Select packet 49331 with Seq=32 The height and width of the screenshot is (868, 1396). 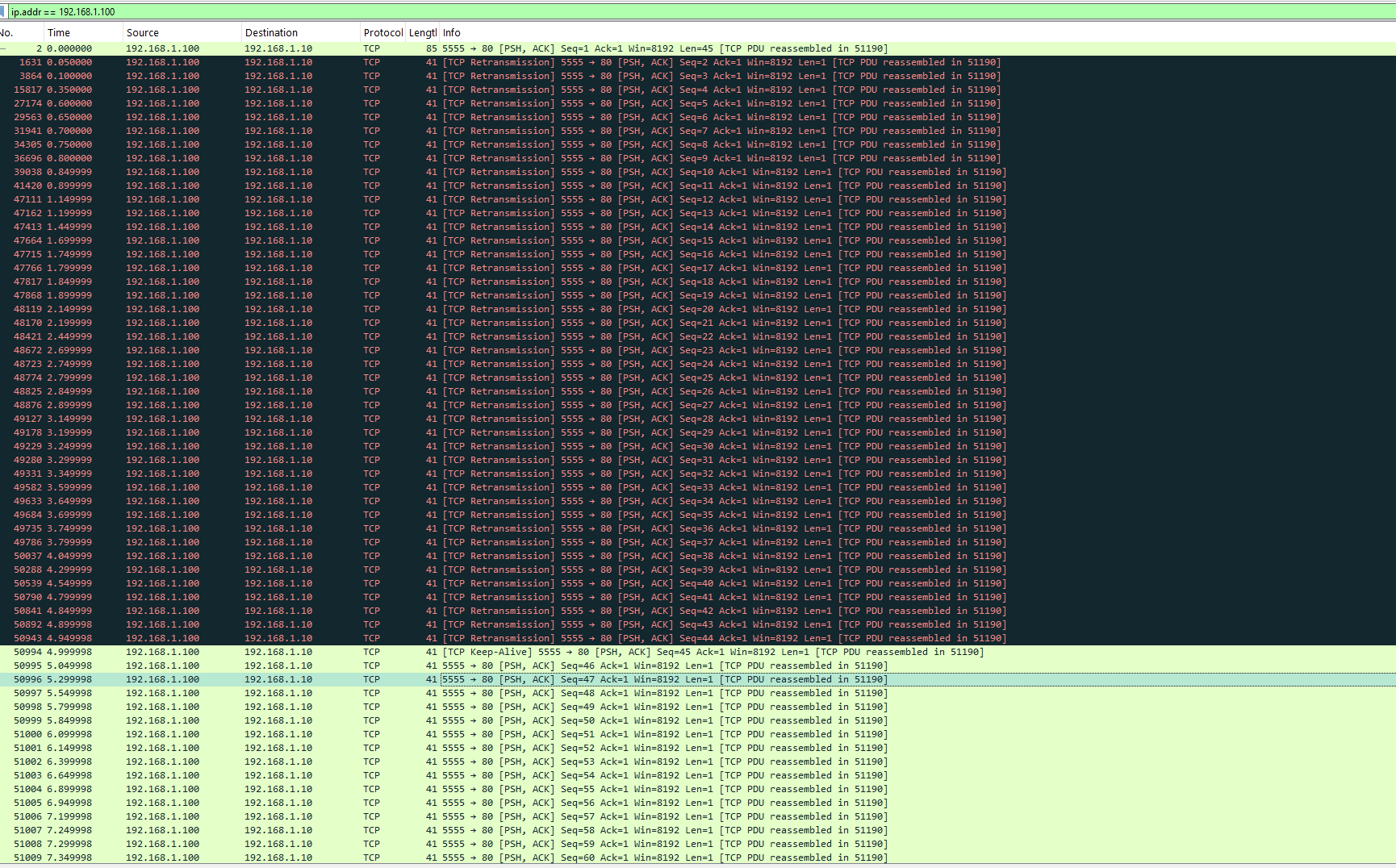484,474
